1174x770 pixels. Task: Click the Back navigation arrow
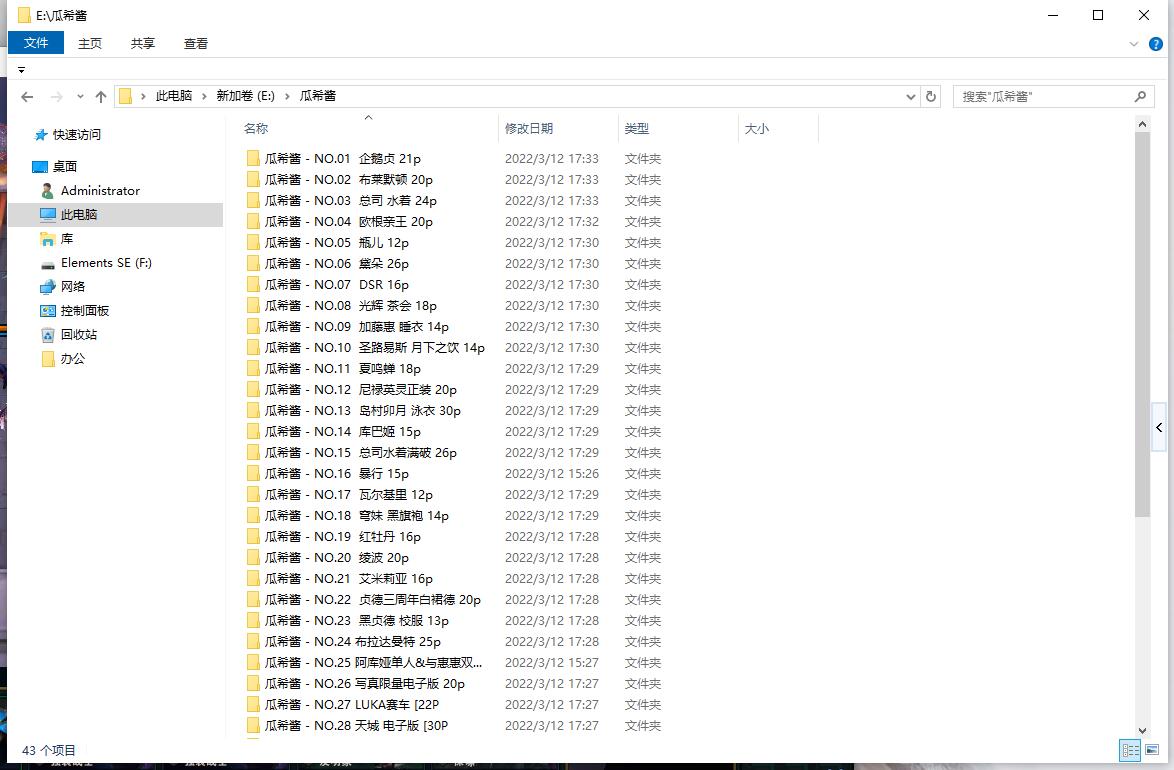point(28,97)
